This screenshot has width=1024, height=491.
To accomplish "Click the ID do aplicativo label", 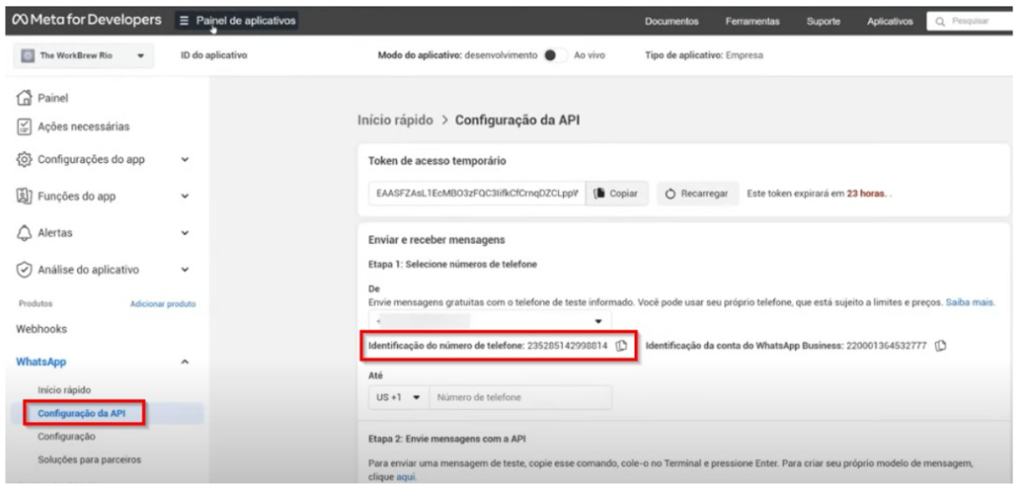I will click(214, 56).
